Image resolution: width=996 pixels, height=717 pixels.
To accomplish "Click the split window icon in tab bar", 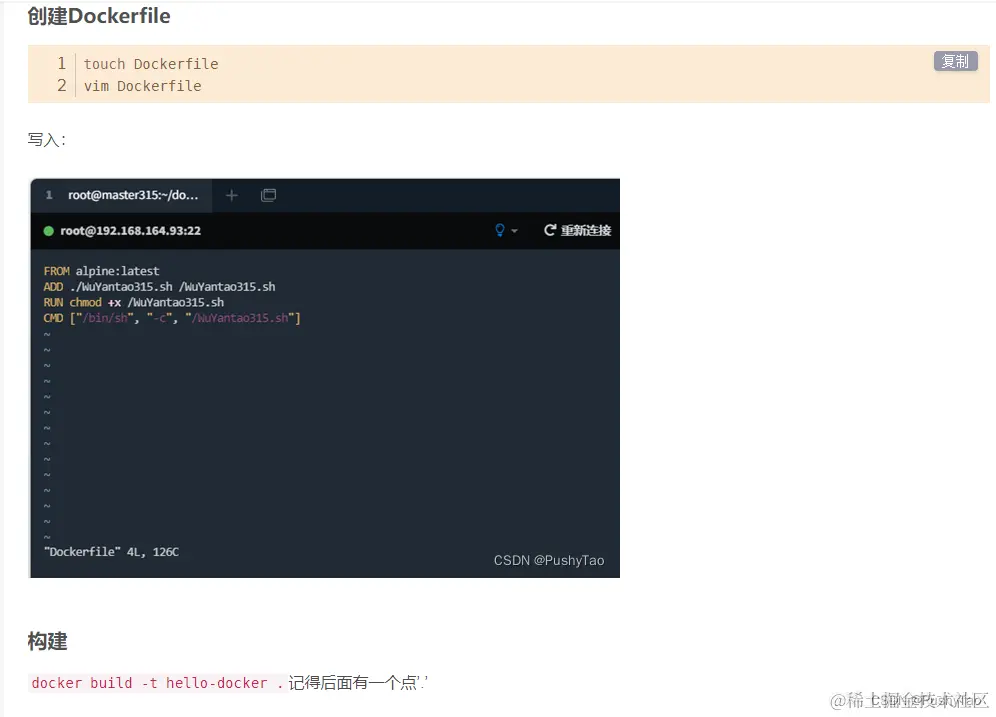I will click(x=268, y=195).
